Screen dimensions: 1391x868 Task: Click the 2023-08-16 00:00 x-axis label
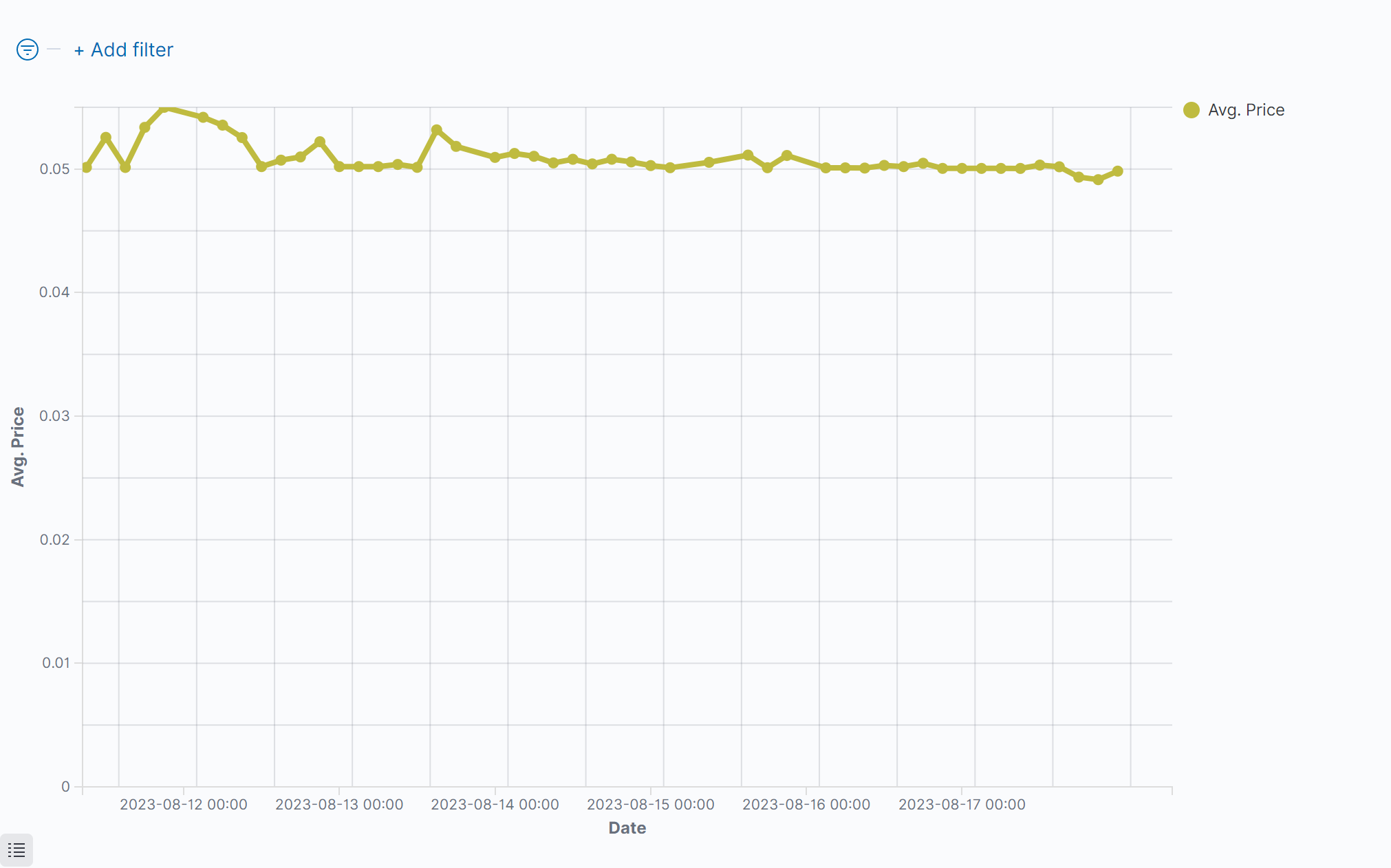click(x=806, y=805)
